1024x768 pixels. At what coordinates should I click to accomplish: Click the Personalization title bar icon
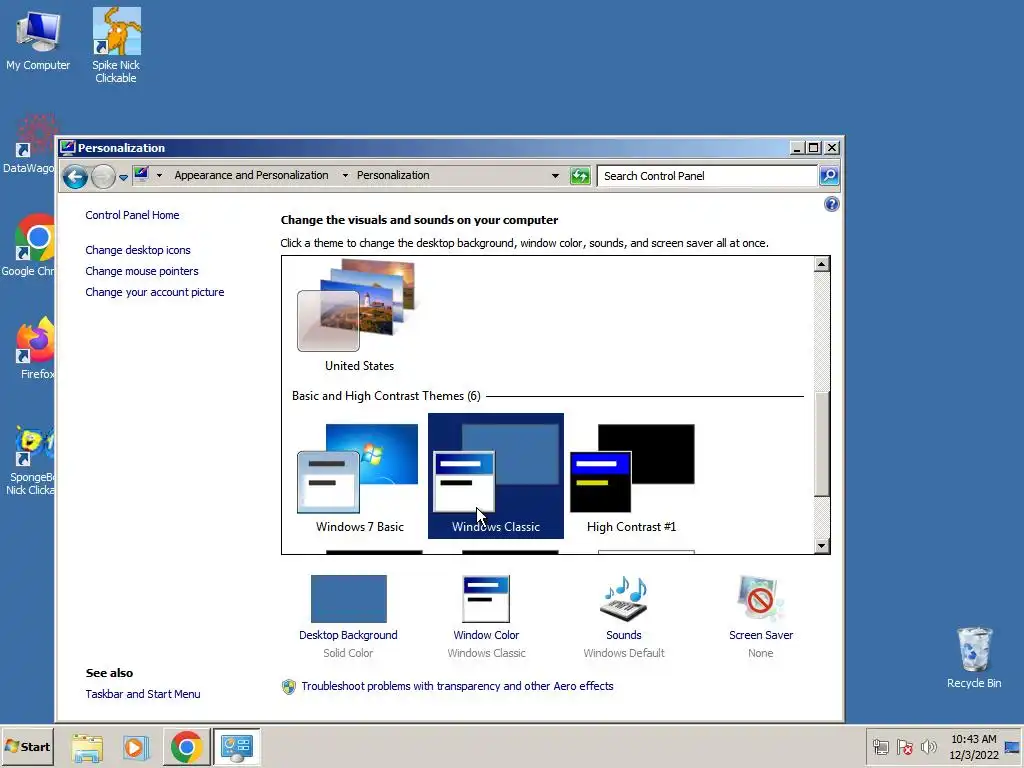click(x=67, y=148)
